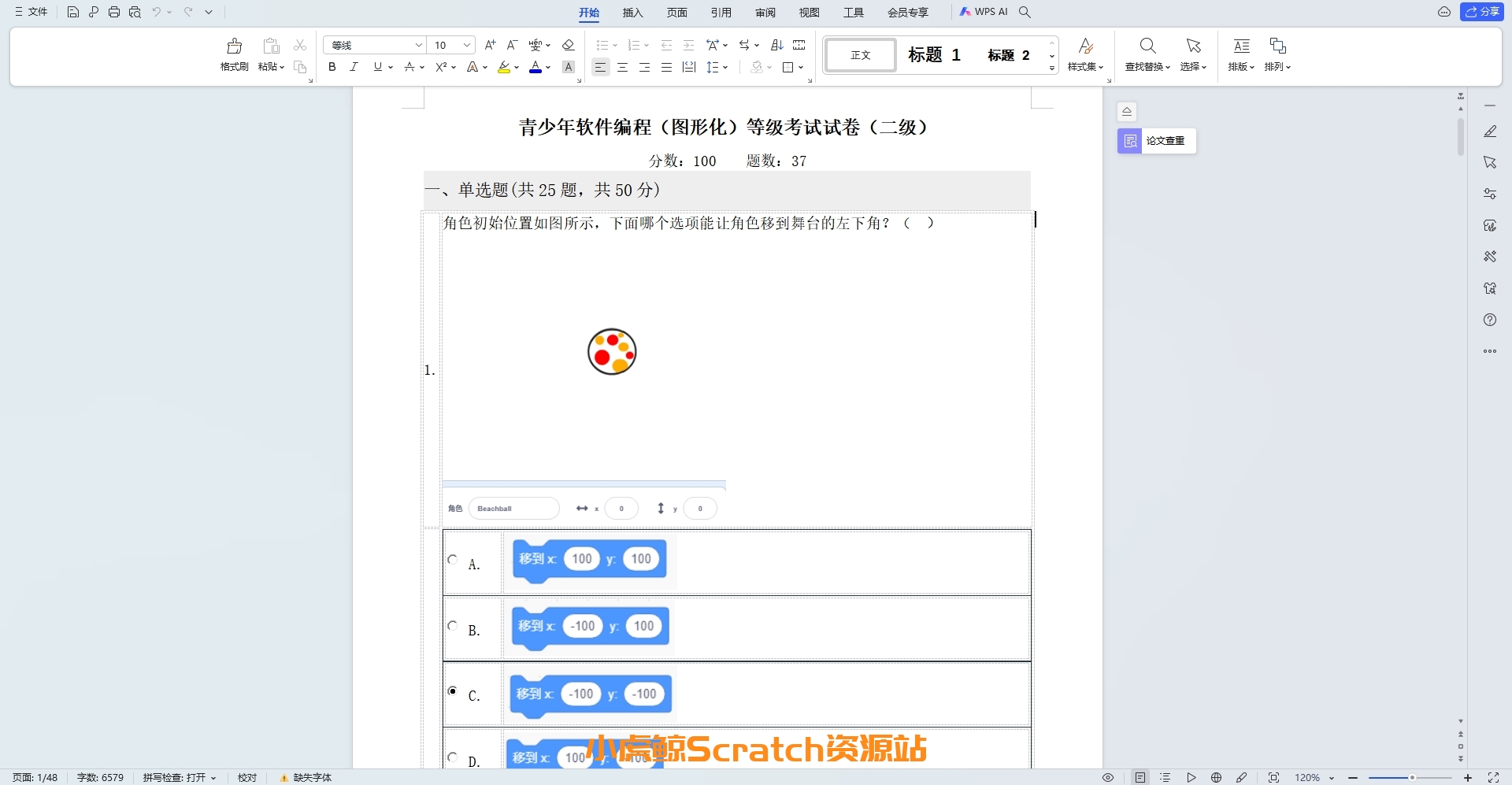Open the File menu
This screenshot has height=785, width=1512.
tap(31, 12)
